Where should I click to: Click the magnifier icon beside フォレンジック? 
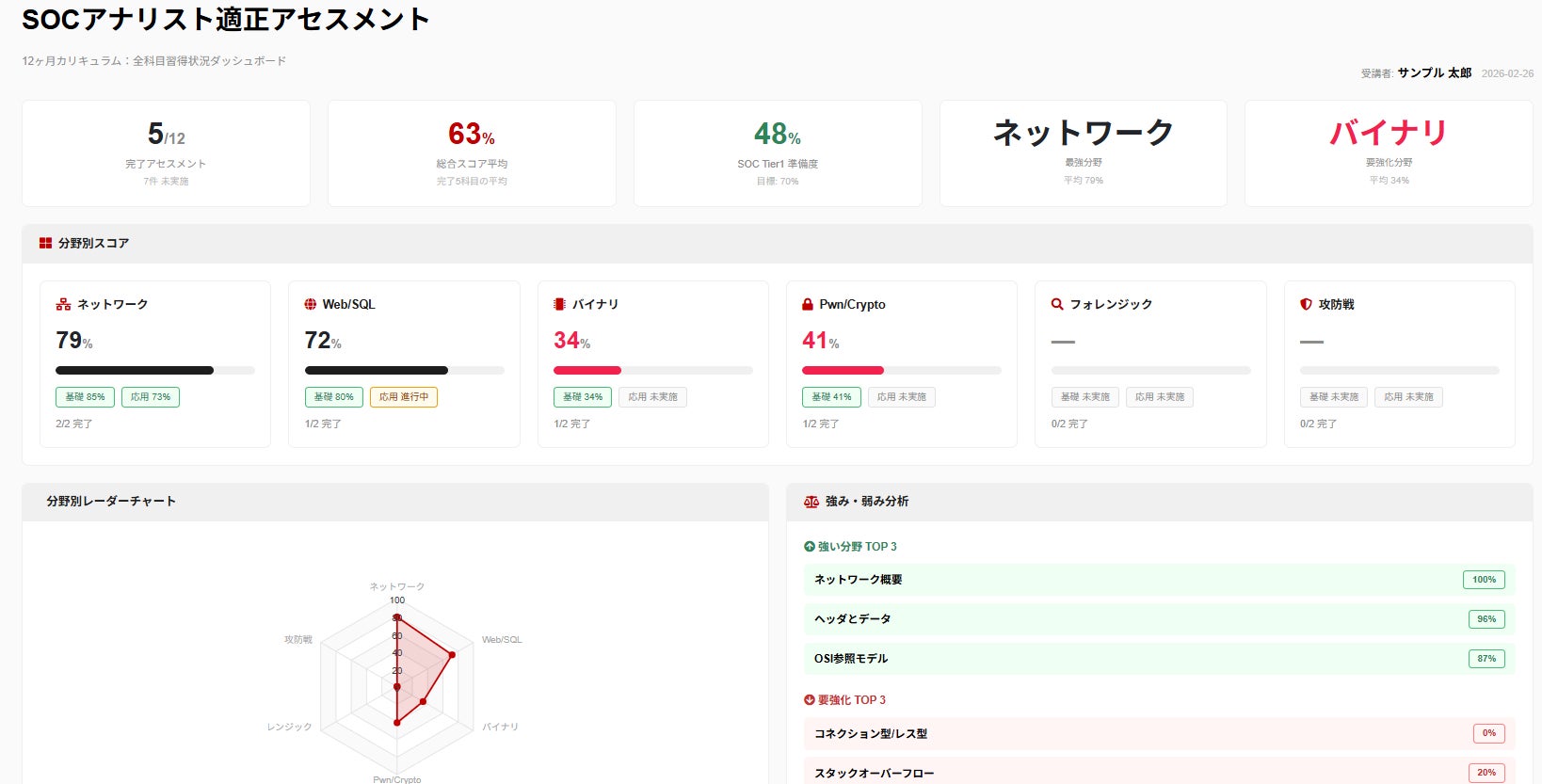coord(1057,304)
